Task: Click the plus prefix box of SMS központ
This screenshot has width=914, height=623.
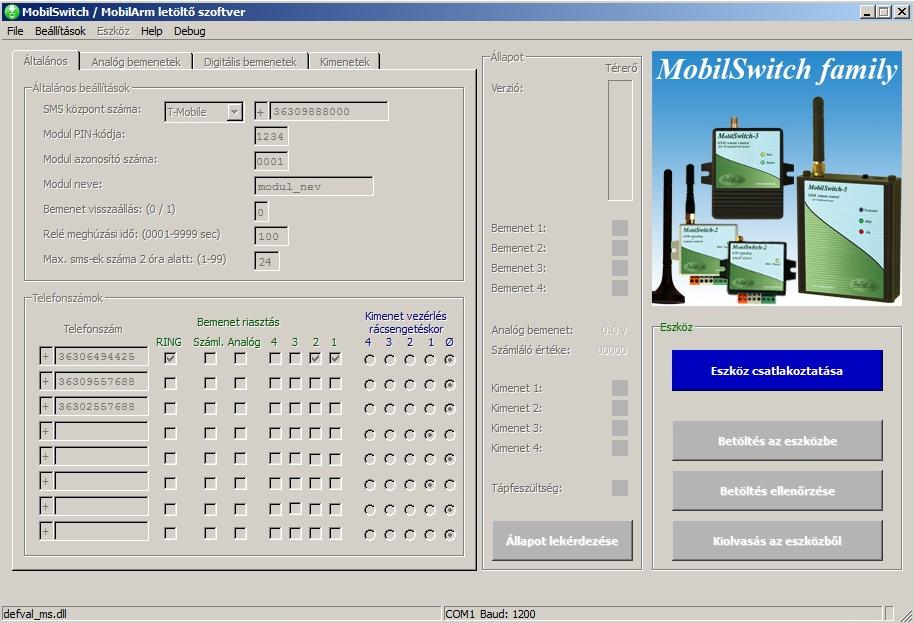Action: coord(261,111)
